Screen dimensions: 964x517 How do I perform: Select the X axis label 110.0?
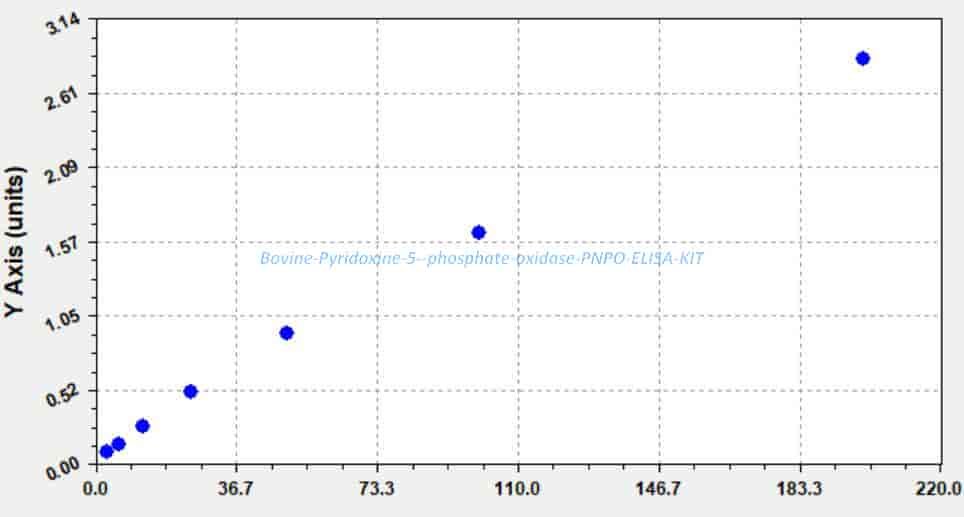pyautogui.click(x=518, y=489)
